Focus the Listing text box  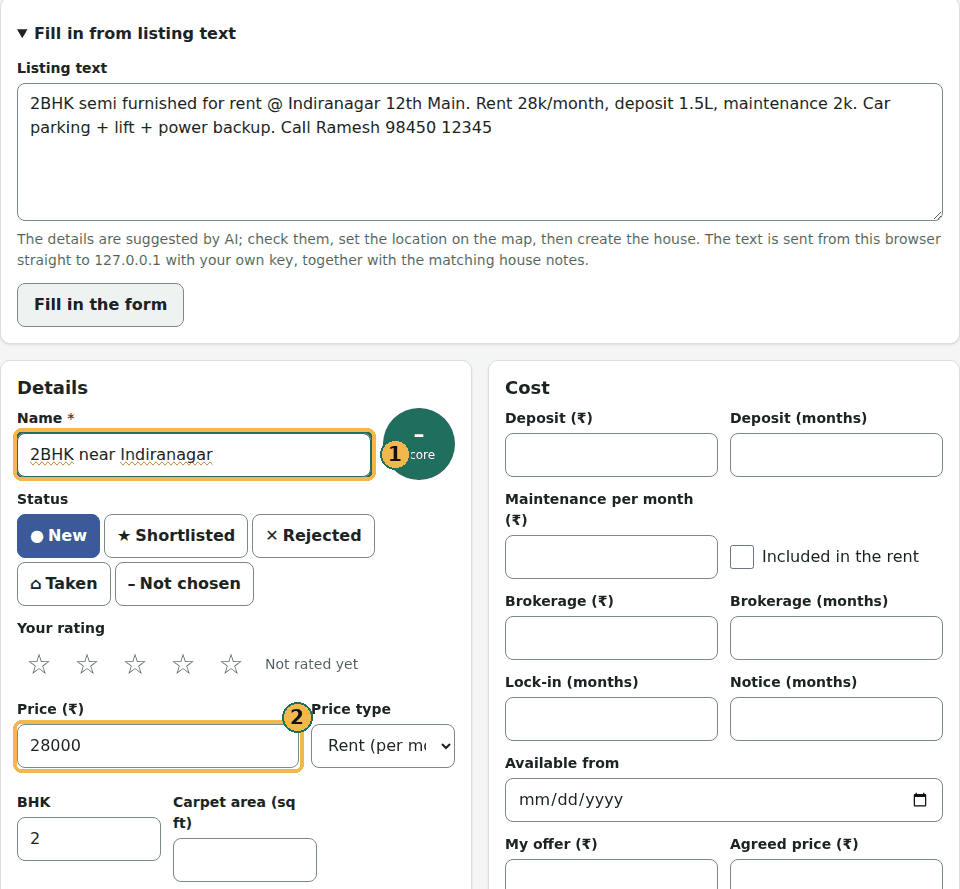480,152
